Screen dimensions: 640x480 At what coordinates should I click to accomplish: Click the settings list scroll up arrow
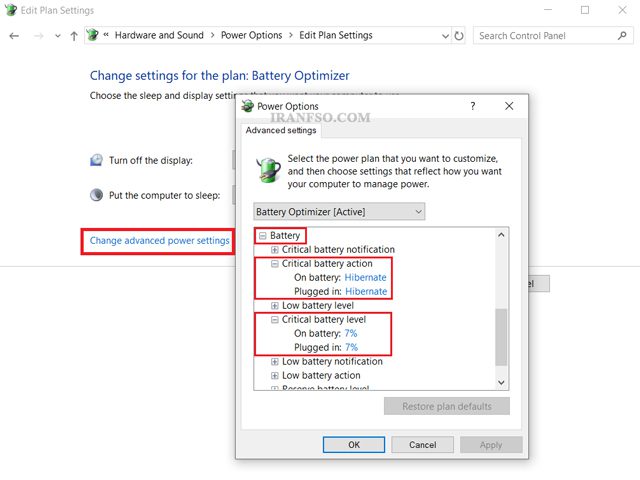(x=501, y=235)
